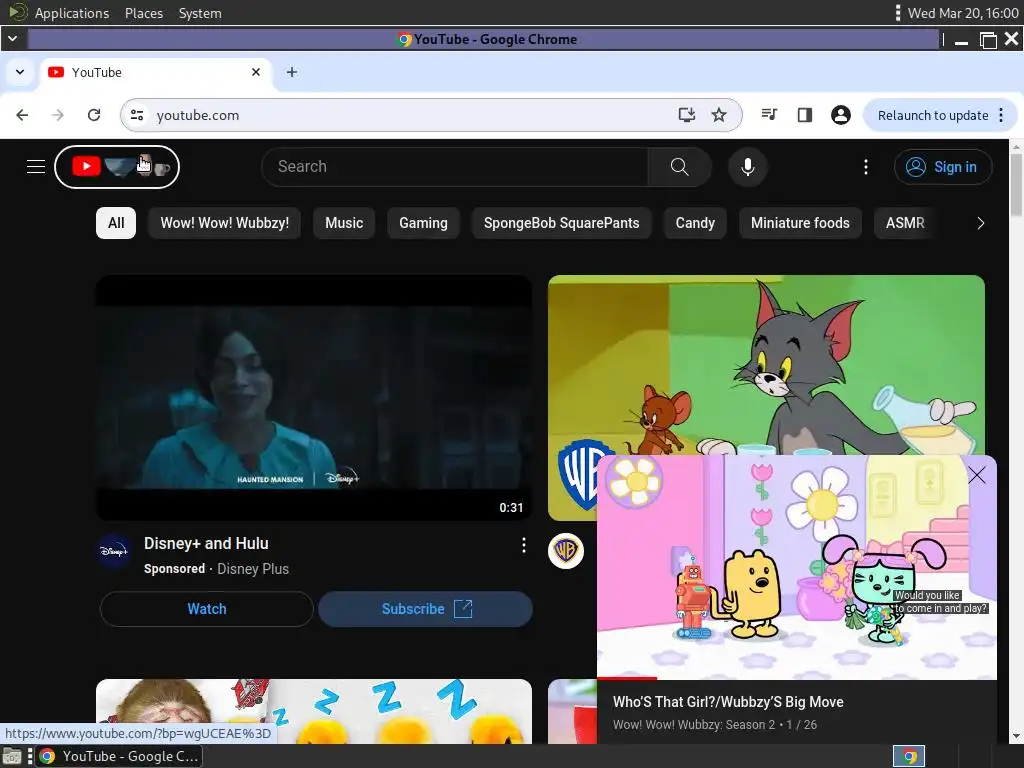1024x768 pixels.
Task: Select the Gaming filter chip
Action: pyautogui.click(x=423, y=223)
